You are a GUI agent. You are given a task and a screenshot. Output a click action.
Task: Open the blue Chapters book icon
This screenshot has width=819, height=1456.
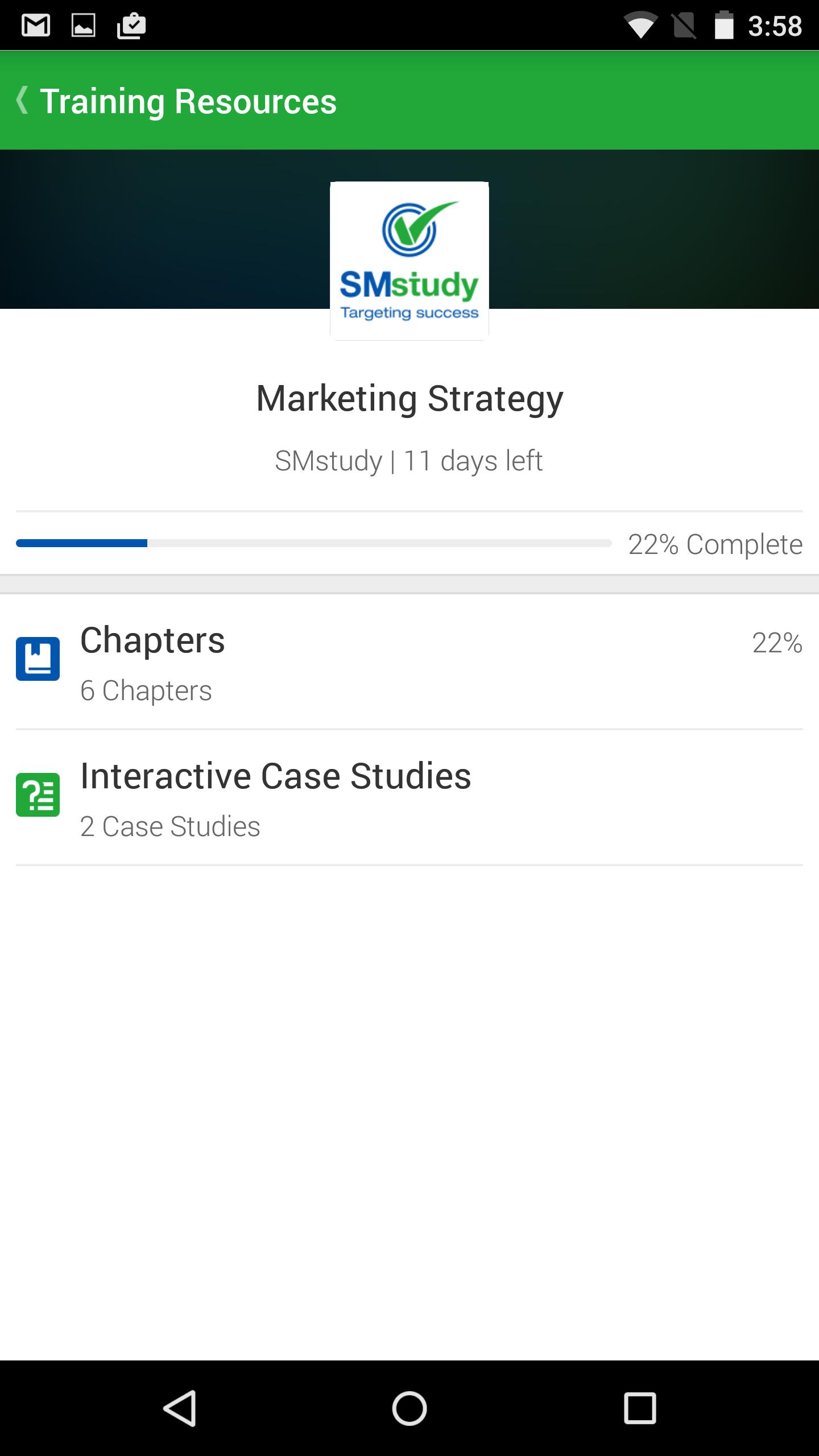click(x=38, y=659)
